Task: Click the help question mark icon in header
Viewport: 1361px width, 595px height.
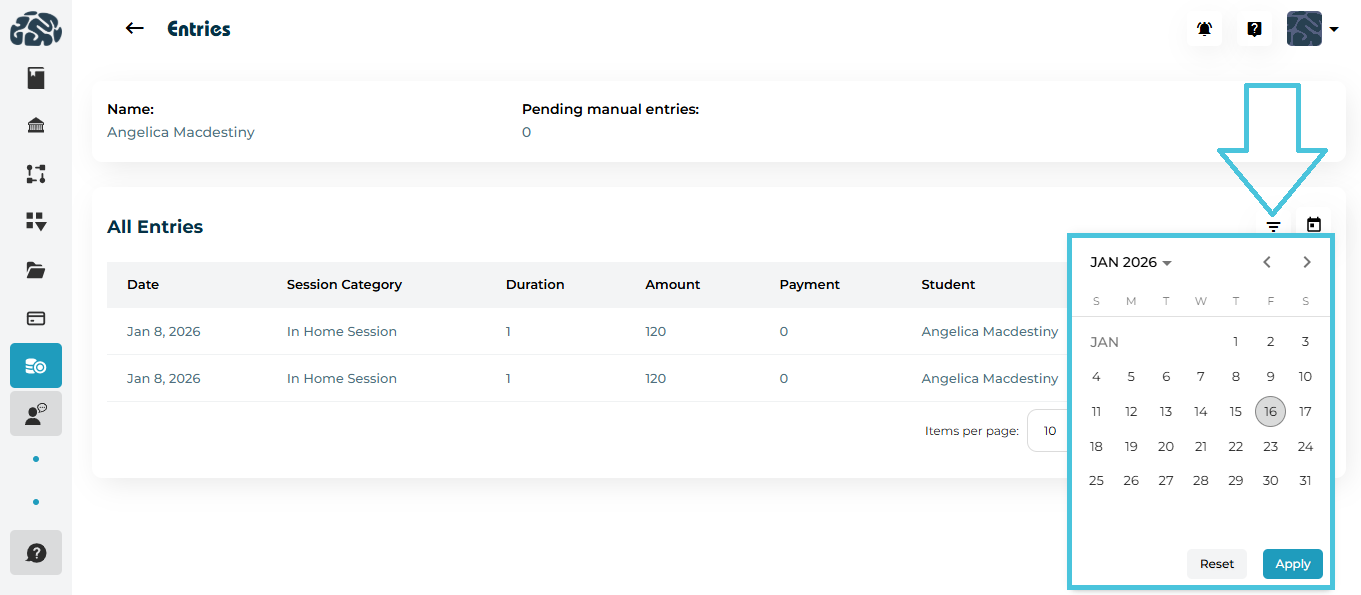Action: pyautogui.click(x=1254, y=29)
